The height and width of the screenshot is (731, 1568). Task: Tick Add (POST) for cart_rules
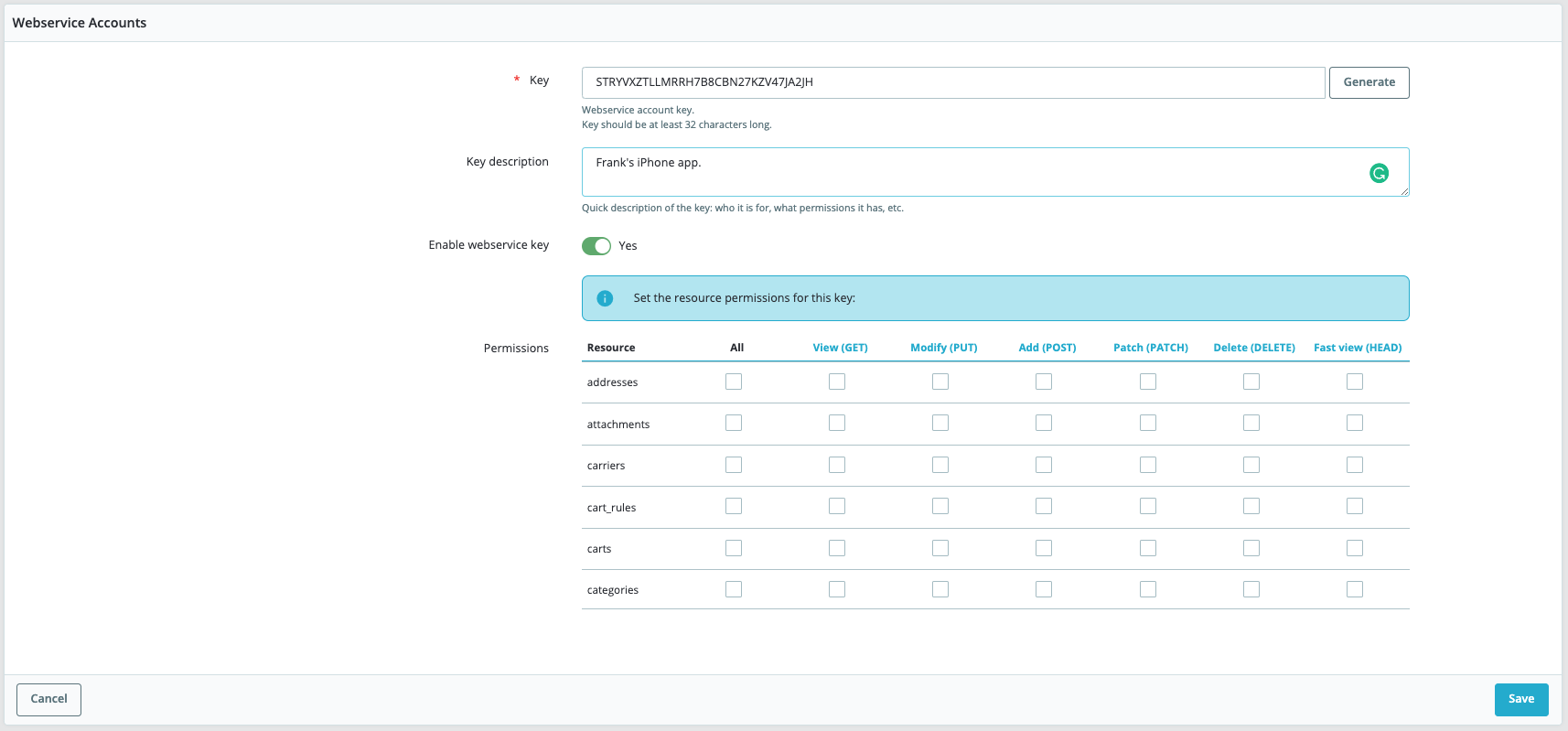(1044, 506)
